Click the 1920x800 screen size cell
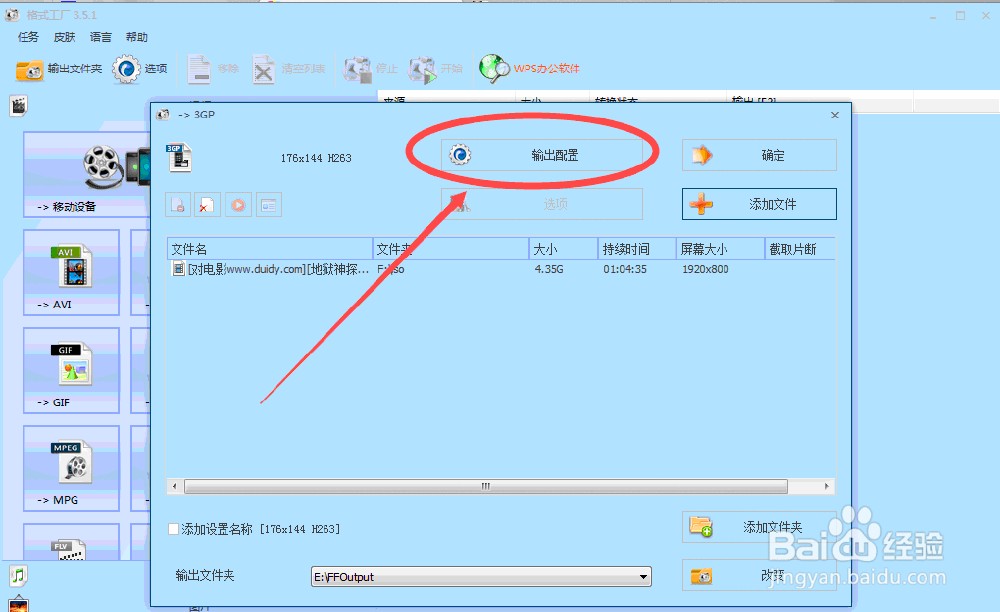The image size is (1000, 612). 705,269
